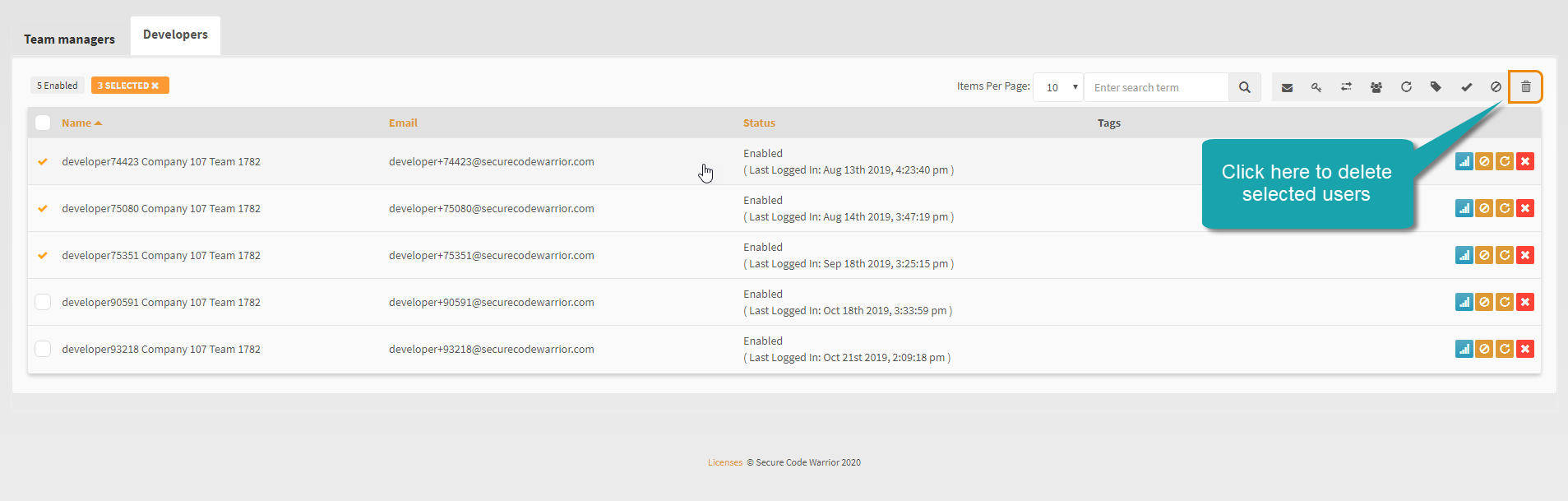The width and height of the screenshot is (1568, 501).
Task: Delete developer74423 with the red X
Action: click(x=1525, y=161)
